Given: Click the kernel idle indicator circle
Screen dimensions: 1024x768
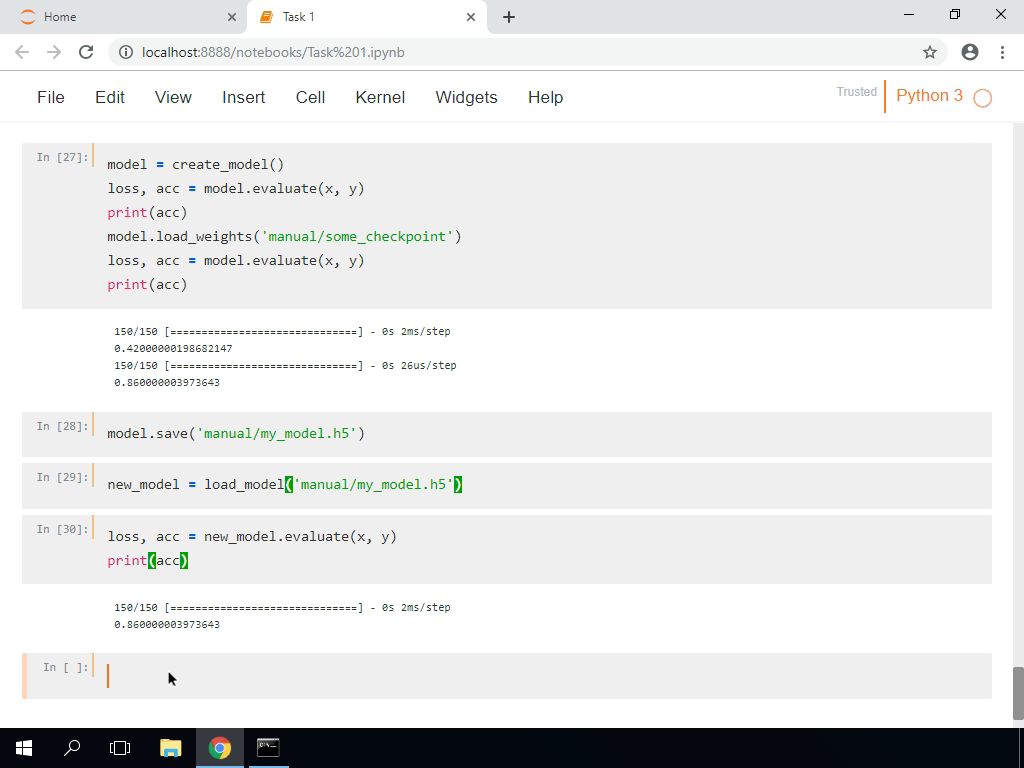Looking at the screenshot, I should click(982, 98).
